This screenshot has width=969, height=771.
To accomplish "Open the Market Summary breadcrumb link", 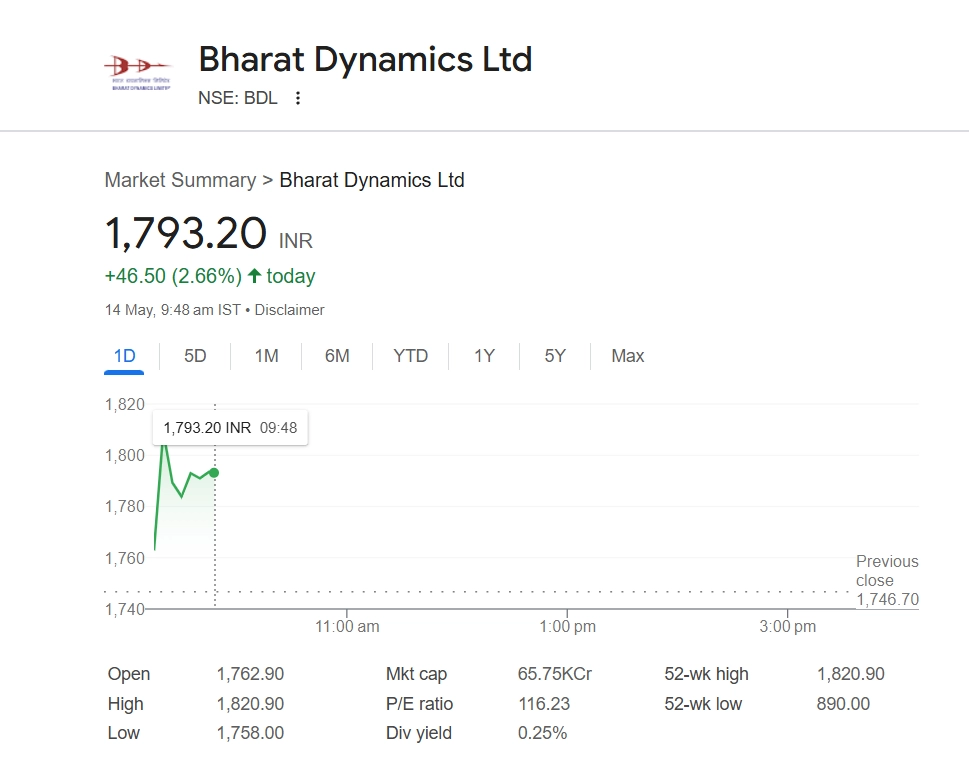I will 180,181.
